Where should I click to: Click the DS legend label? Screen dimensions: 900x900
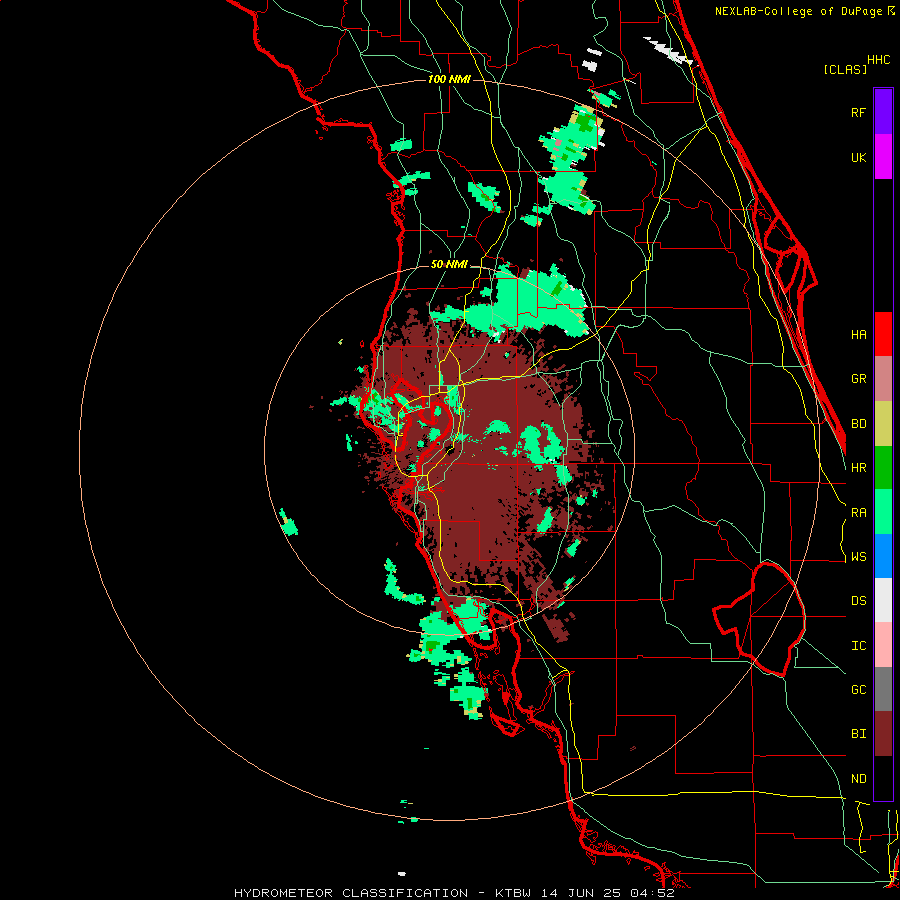859,601
